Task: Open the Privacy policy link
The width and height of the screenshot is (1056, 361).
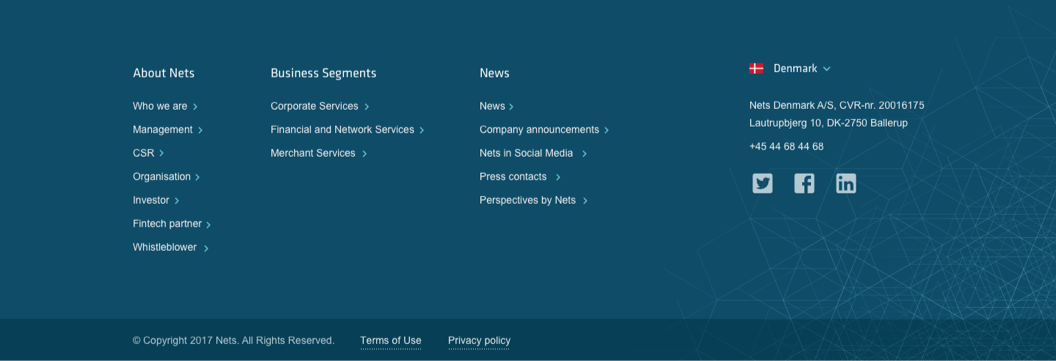Action: (x=479, y=341)
